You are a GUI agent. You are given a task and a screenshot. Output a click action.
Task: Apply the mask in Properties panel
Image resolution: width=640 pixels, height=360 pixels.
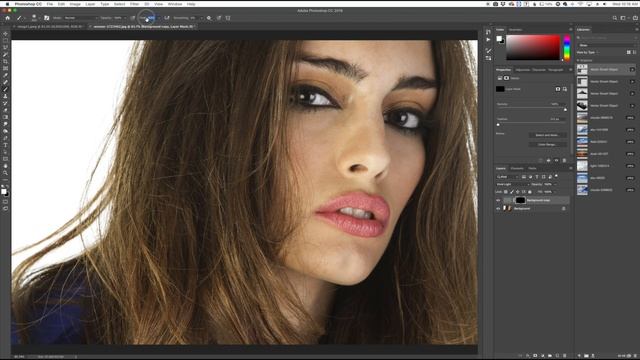click(x=549, y=160)
